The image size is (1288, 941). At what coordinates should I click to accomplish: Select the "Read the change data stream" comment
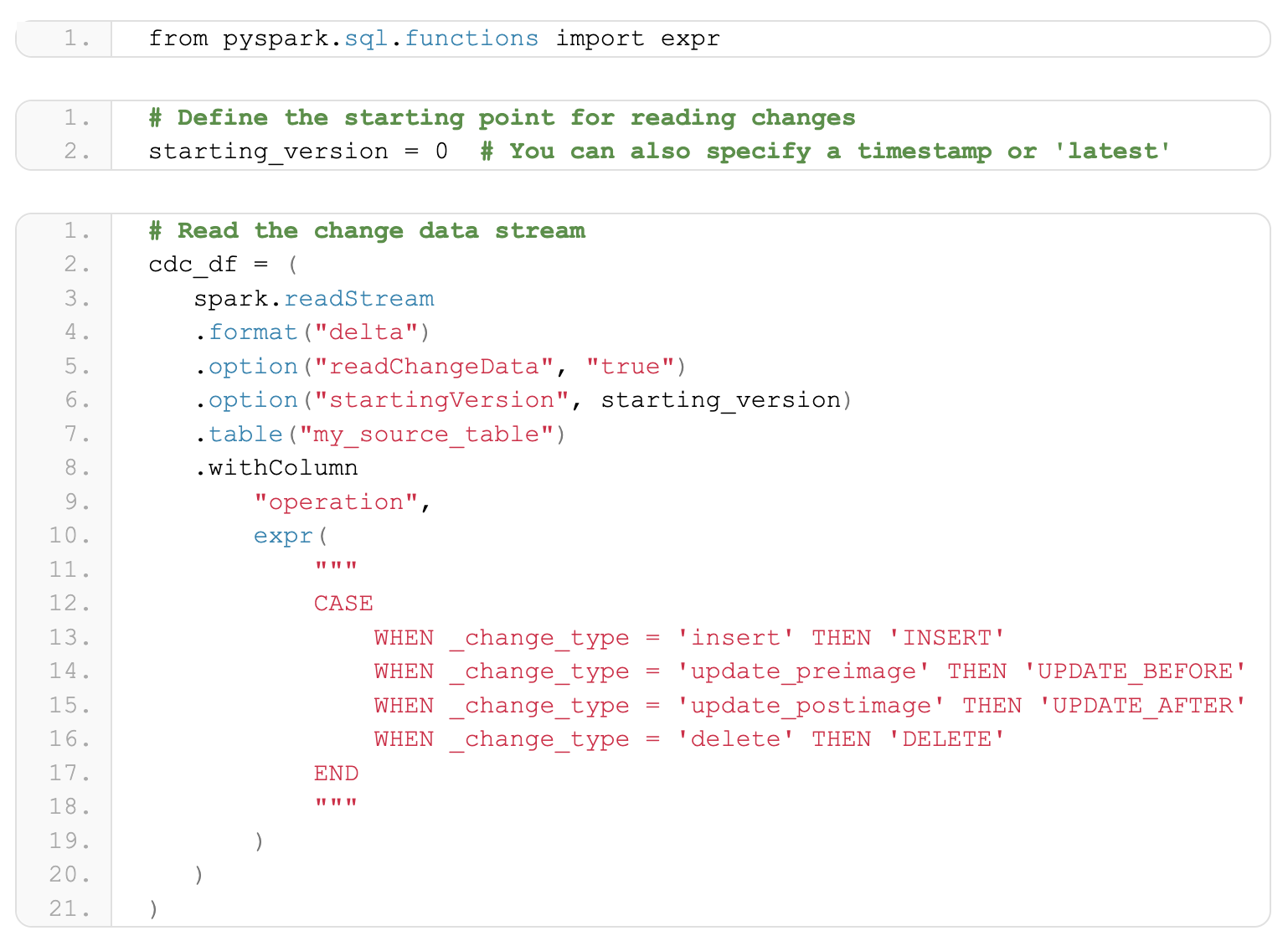tap(367, 231)
